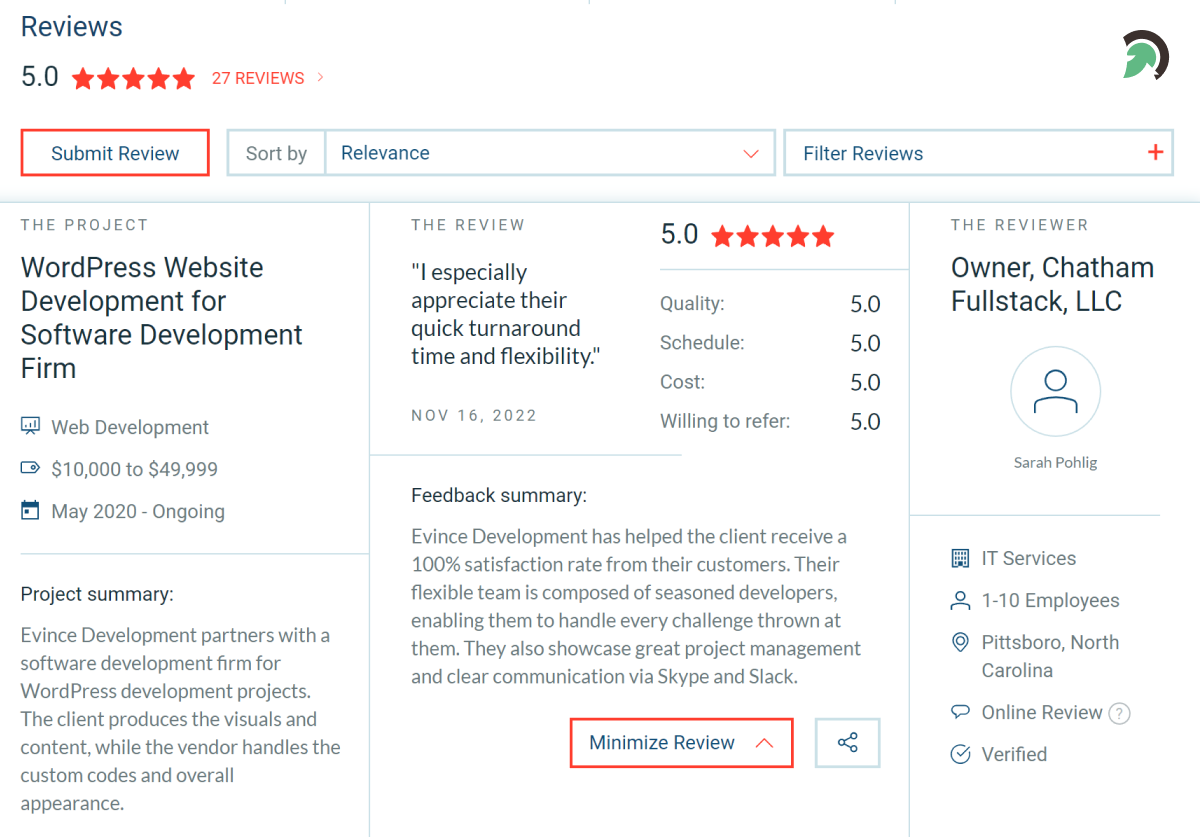Click the people icon beside 1-10 Employees
Image resolution: width=1200 pixels, height=837 pixels.
point(961,600)
